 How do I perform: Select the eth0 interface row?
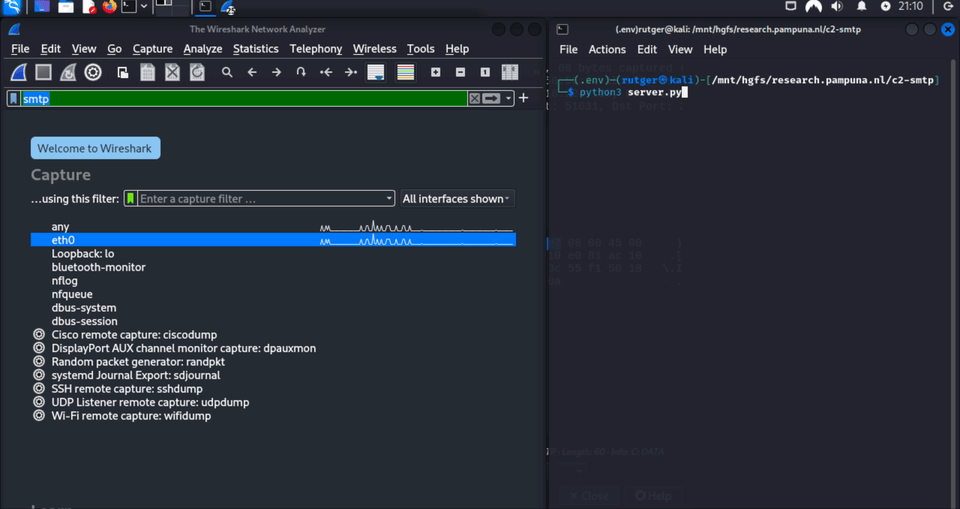[x=273, y=240]
